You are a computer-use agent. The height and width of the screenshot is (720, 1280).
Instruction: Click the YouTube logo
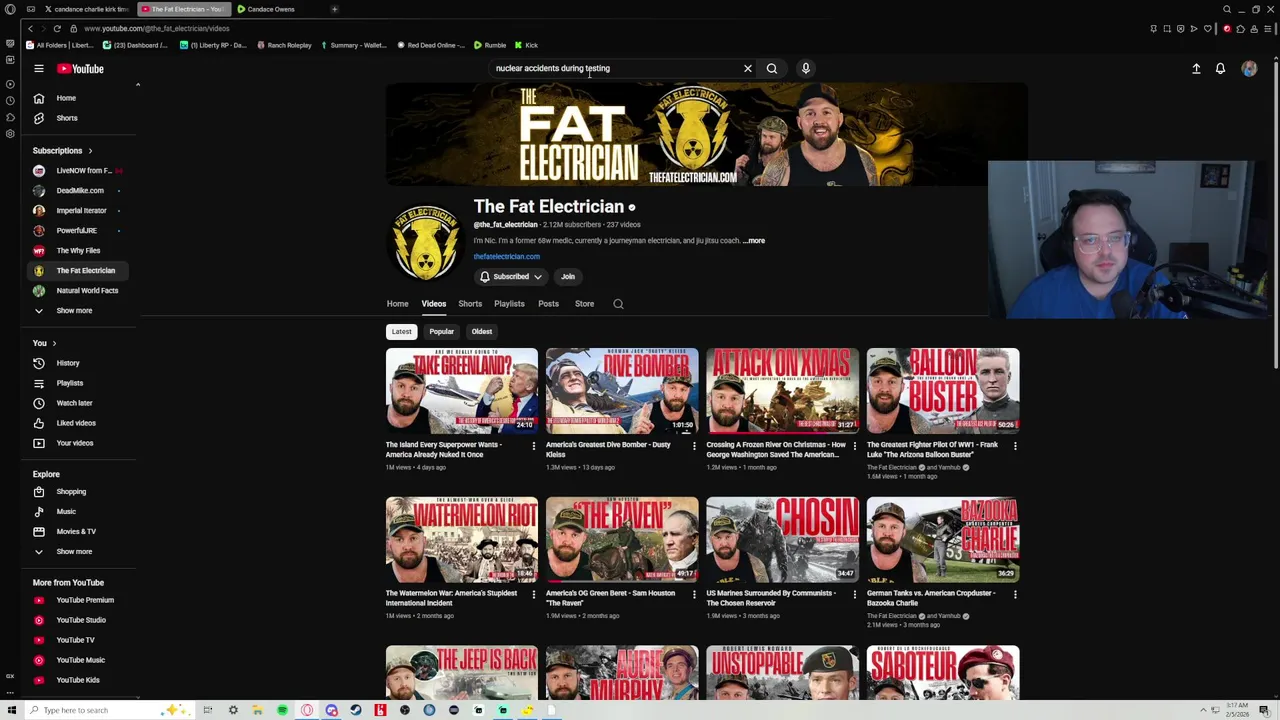(x=80, y=69)
